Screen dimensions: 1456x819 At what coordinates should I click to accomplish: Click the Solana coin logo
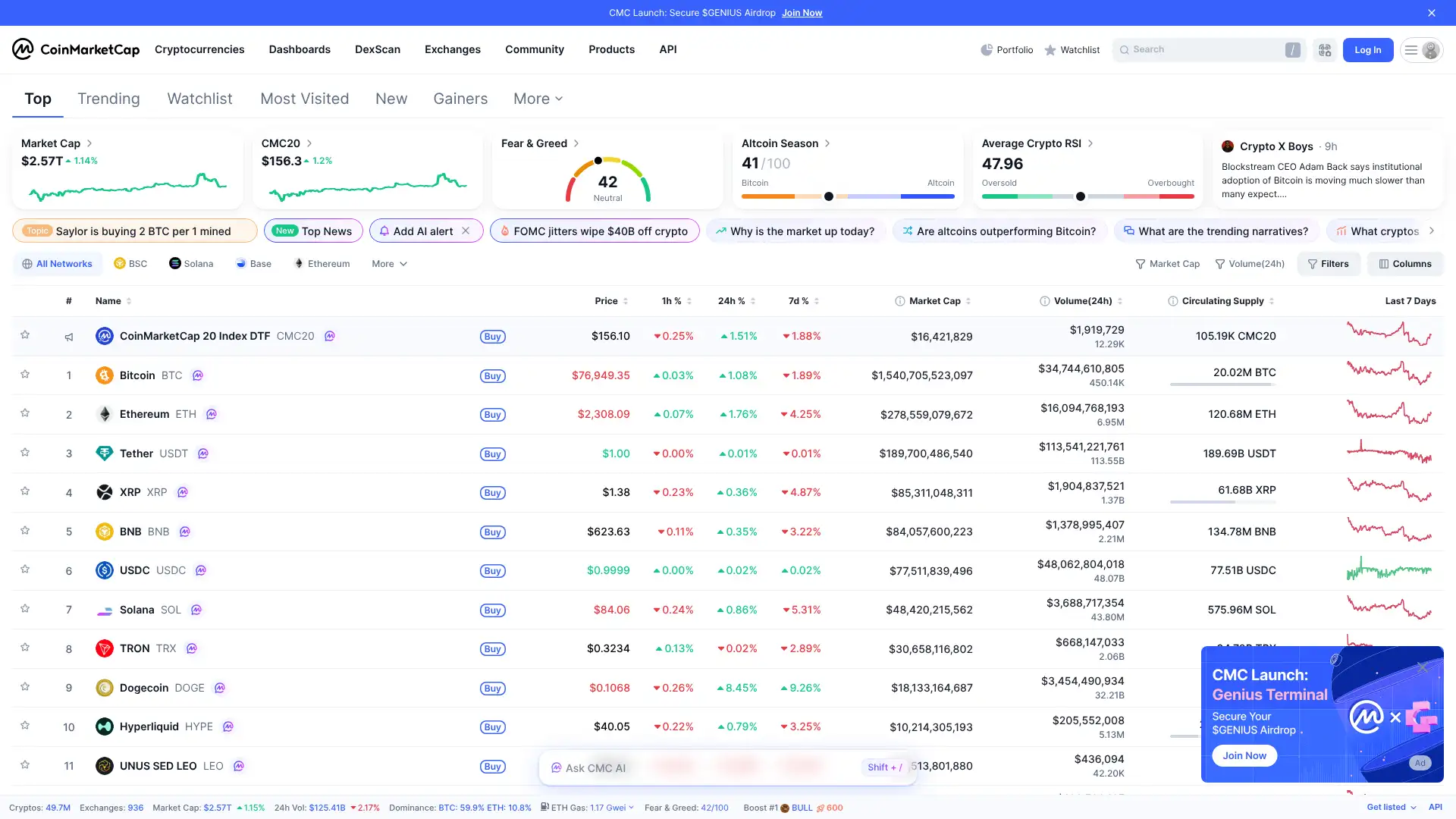[105, 610]
